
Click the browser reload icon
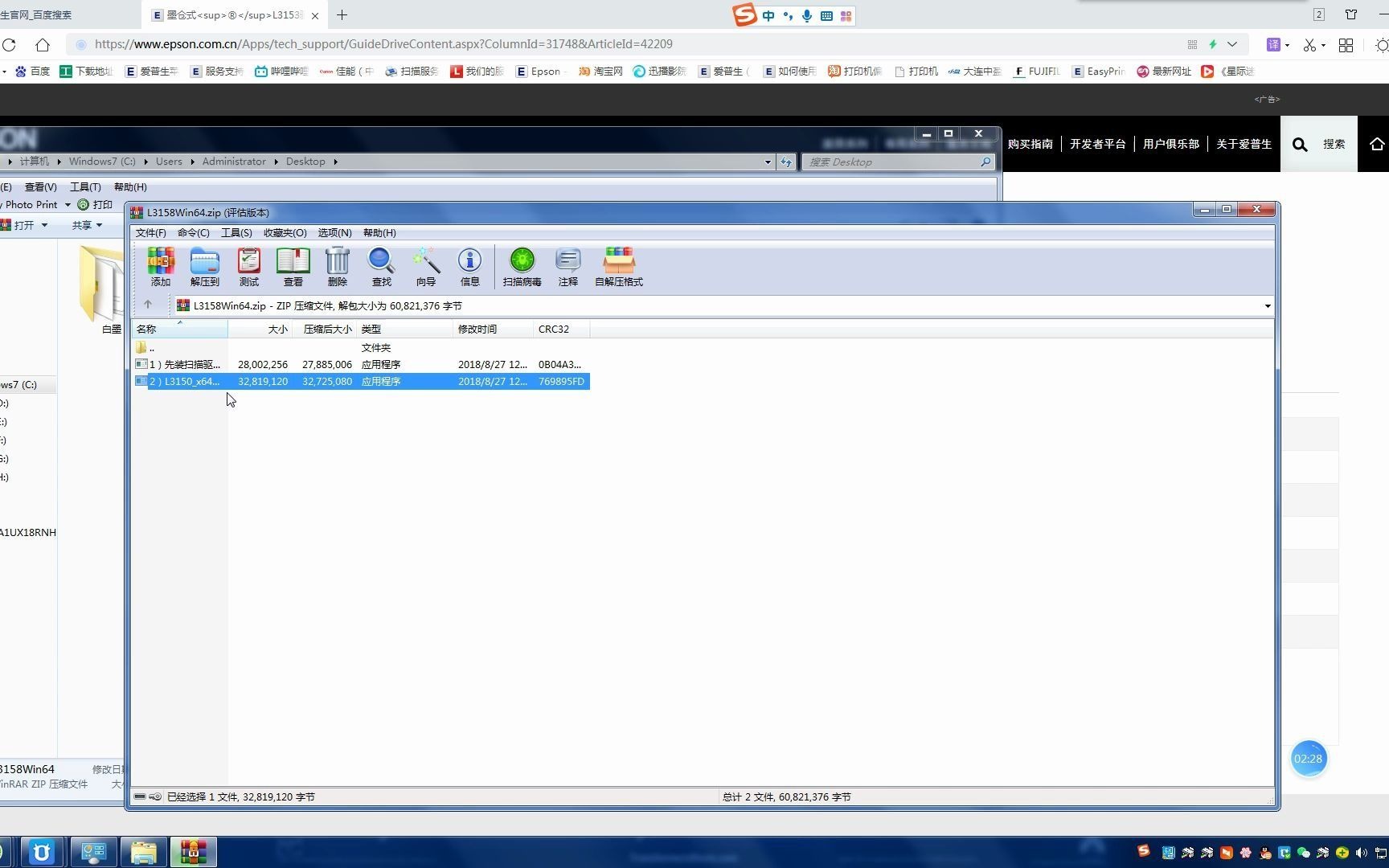click(9, 44)
